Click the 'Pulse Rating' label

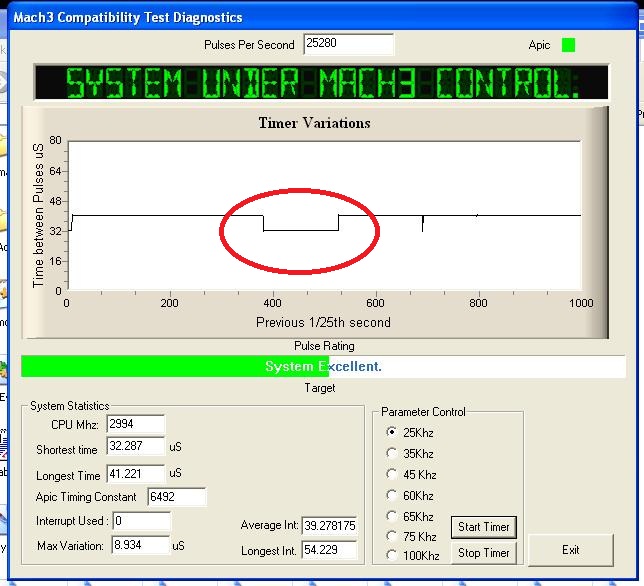pyautogui.click(x=324, y=346)
